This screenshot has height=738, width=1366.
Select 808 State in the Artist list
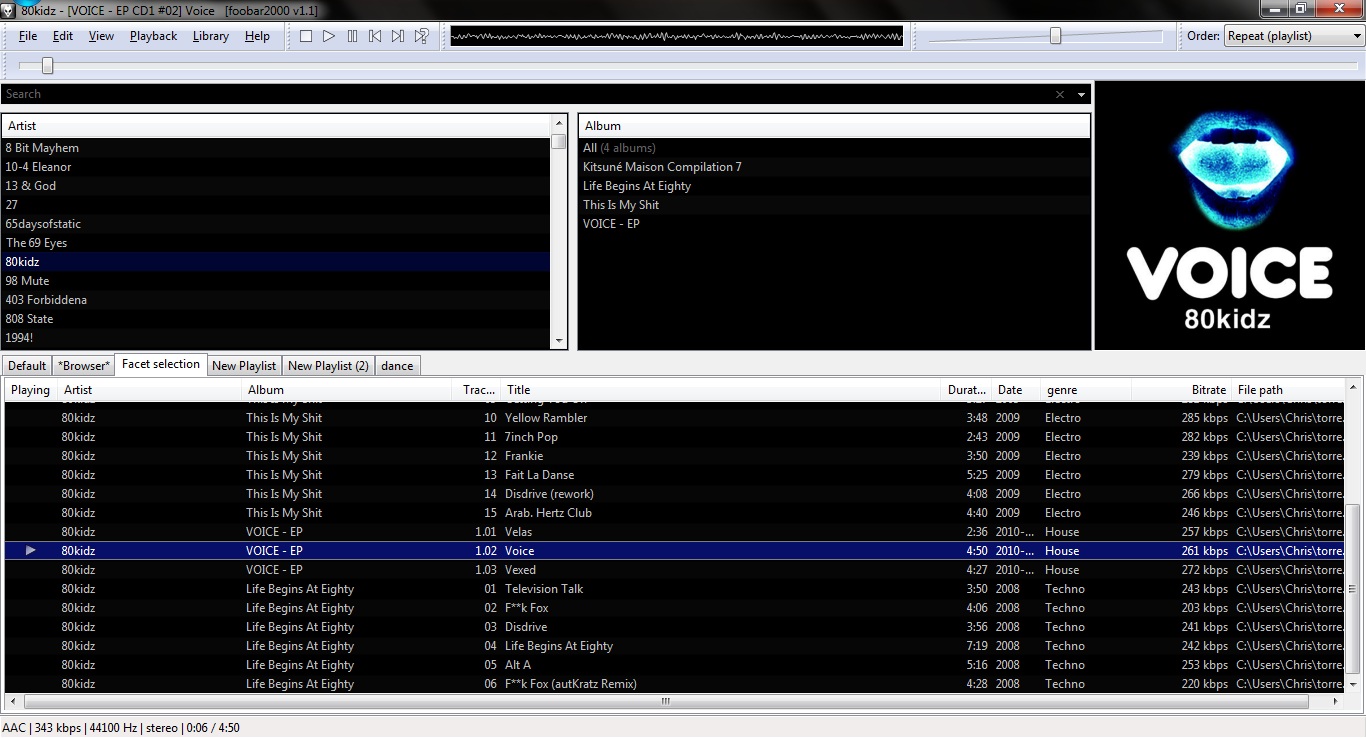tap(30, 319)
